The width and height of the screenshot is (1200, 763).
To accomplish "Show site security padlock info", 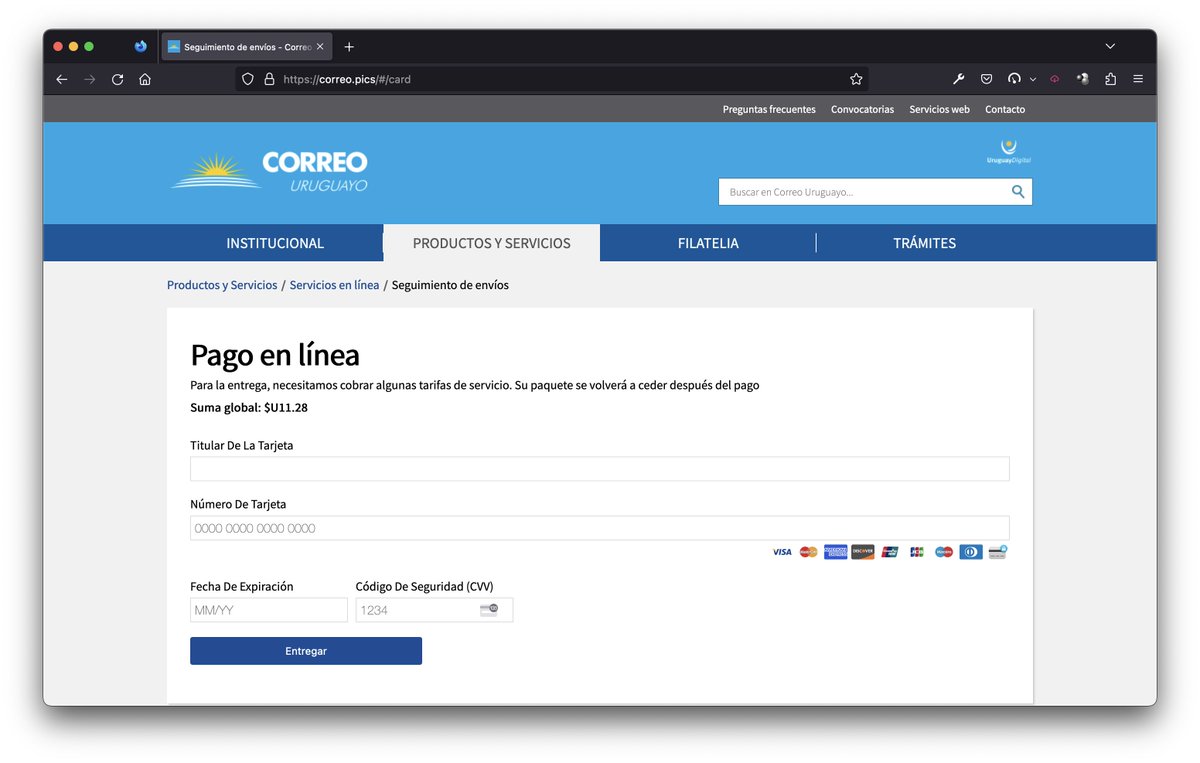I will pyautogui.click(x=269, y=79).
